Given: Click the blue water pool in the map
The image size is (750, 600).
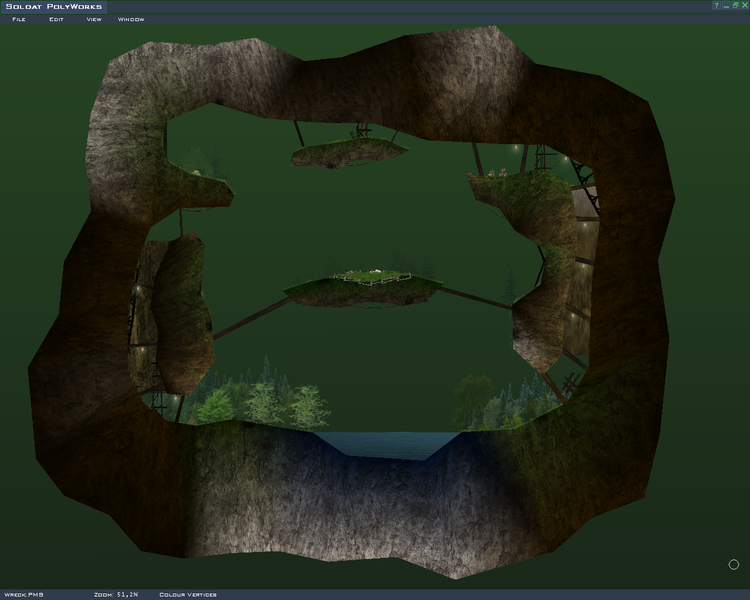Looking at the screenshot, I should pos(385,443).
